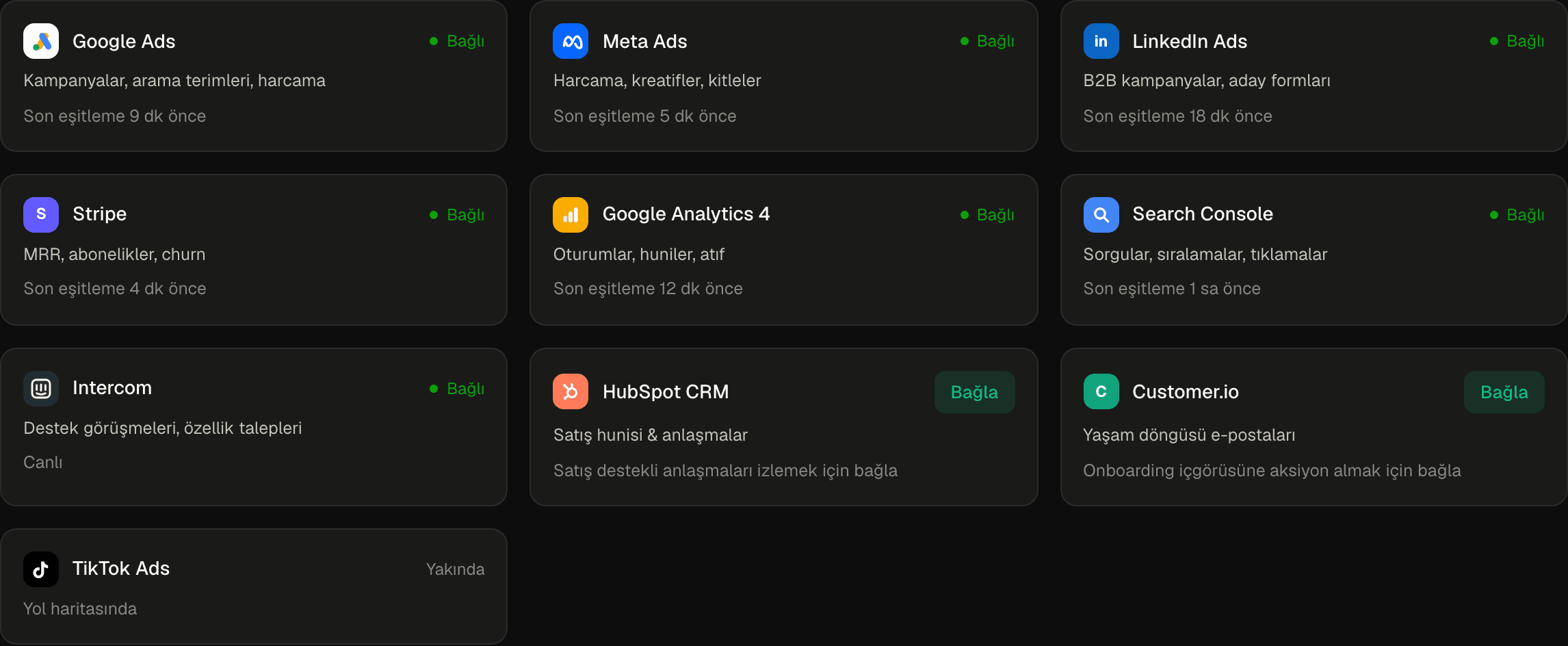Click 'B2B kampanyalar, aday formları' description
The height and width of the screenshot is (646, 1568).
pos(1207,81)
